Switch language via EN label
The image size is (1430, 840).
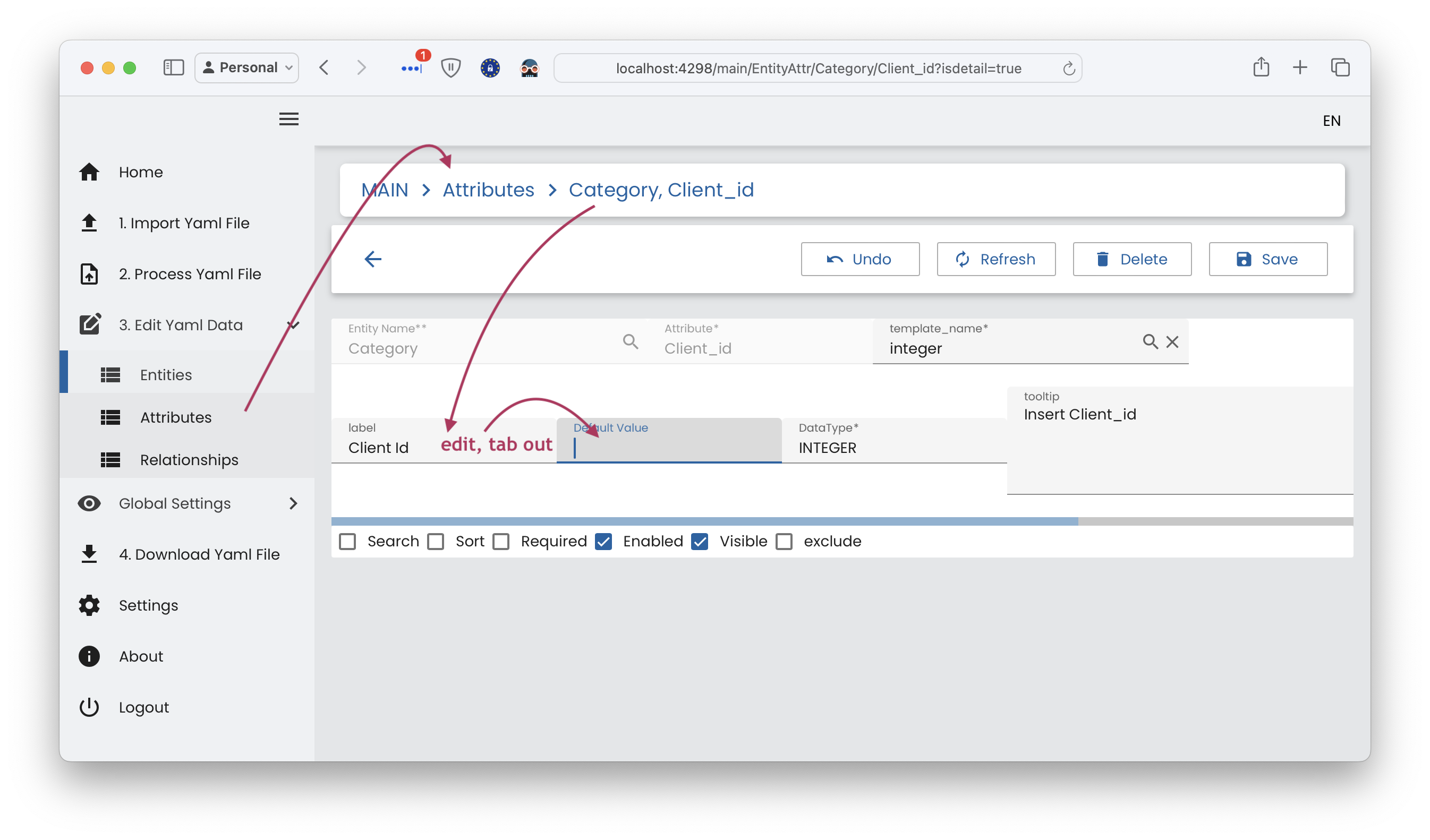pyautogui.click(x=1332, y=121)
